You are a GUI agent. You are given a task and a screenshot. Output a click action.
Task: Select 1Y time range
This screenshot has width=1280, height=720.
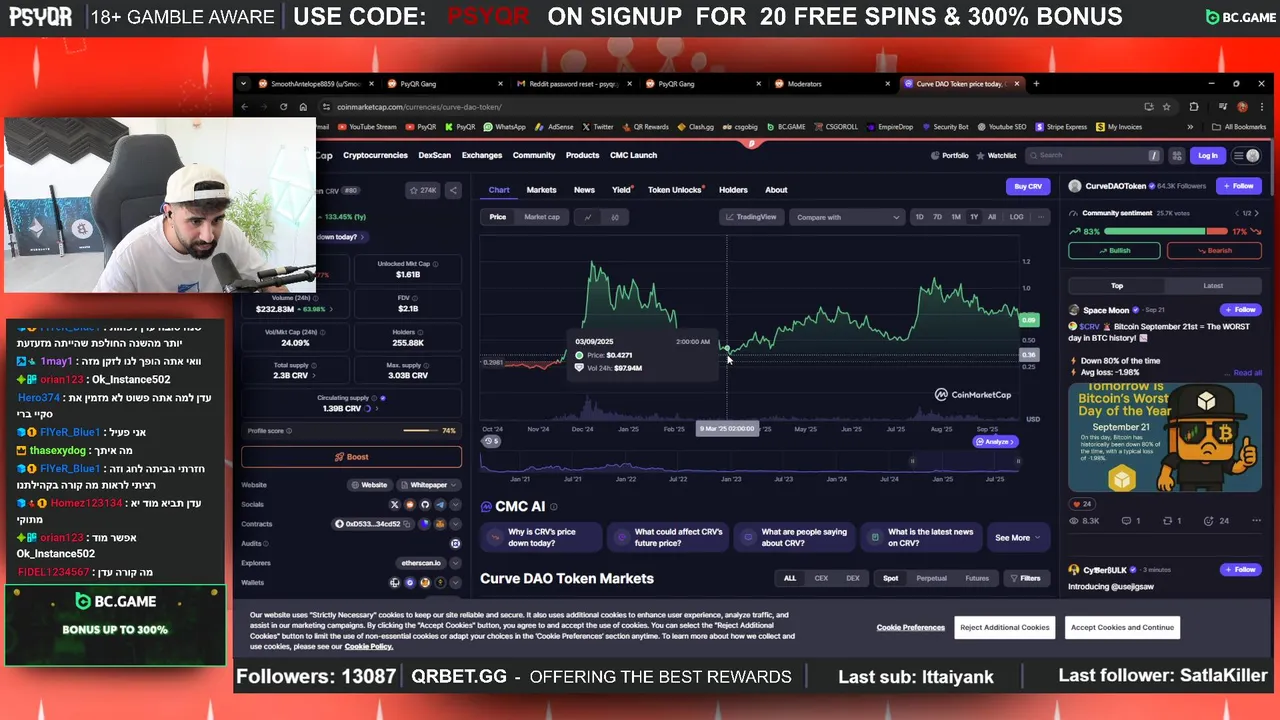pos(974,217)
